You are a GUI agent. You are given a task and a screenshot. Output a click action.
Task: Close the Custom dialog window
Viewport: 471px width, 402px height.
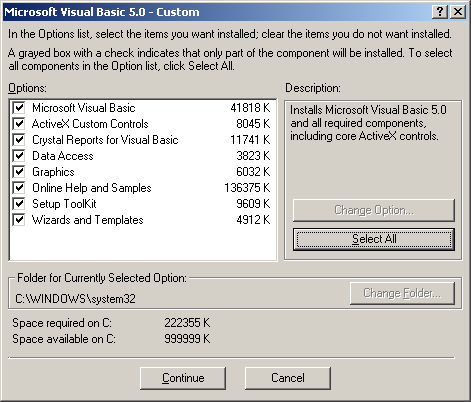click(458, 12)
